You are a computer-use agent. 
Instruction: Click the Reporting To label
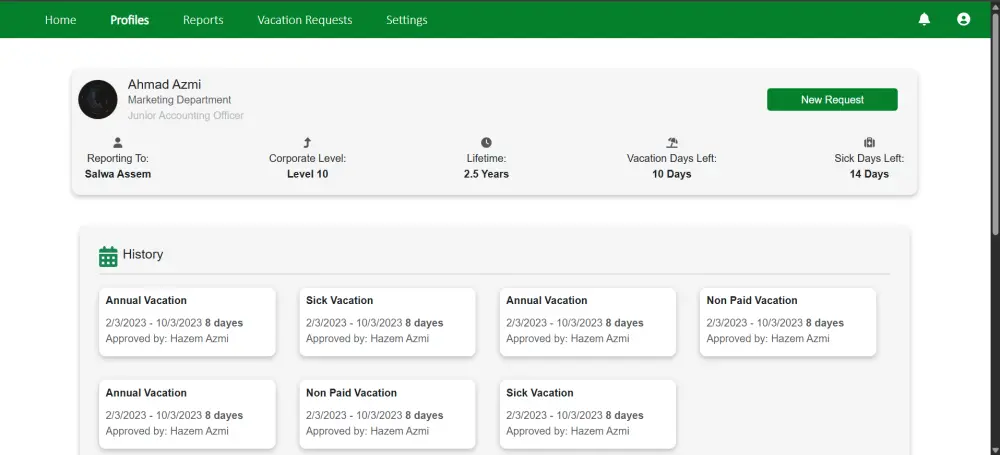point(118,158)
